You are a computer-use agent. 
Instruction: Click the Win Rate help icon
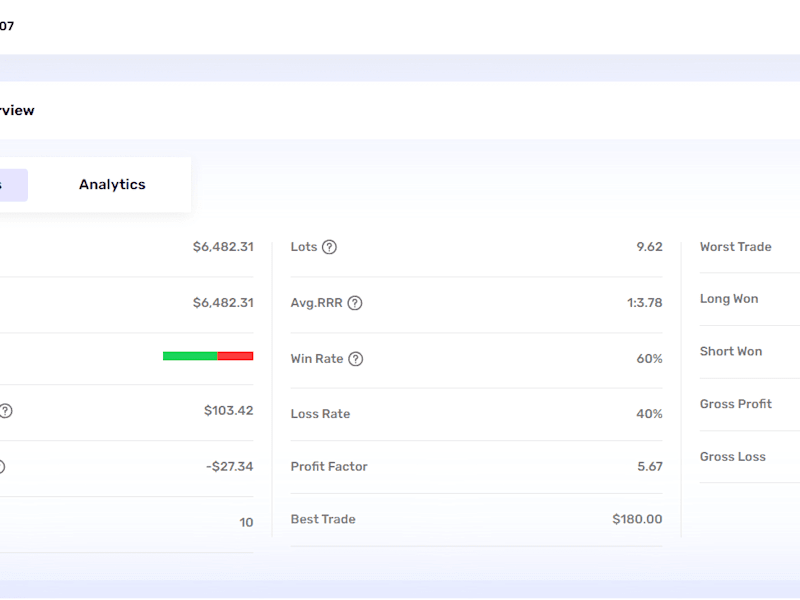(x=356, y=359)
